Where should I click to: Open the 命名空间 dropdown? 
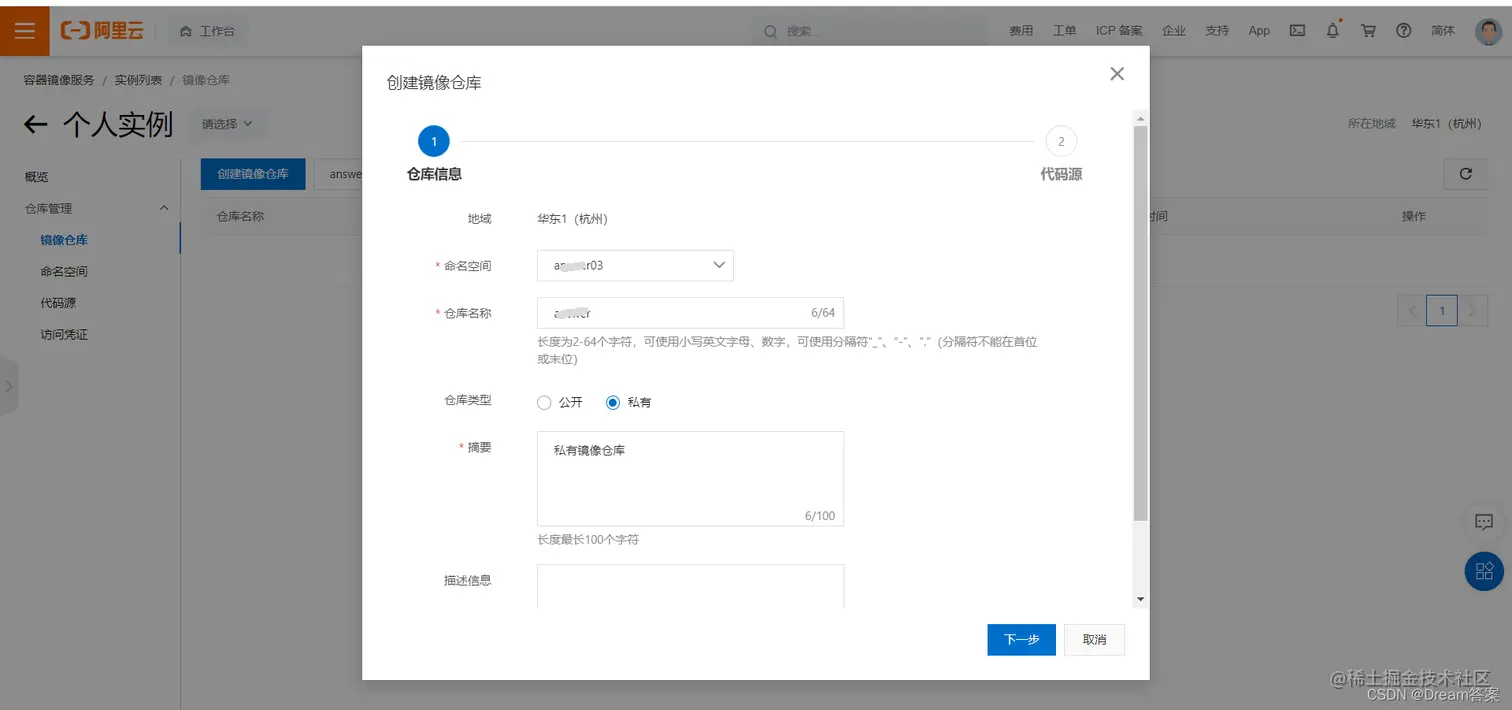point(635,266)
